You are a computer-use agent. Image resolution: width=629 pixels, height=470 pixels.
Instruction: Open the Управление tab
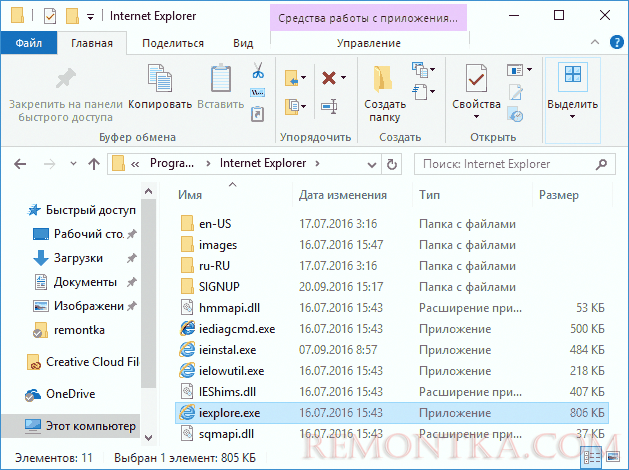coord(369,43)
